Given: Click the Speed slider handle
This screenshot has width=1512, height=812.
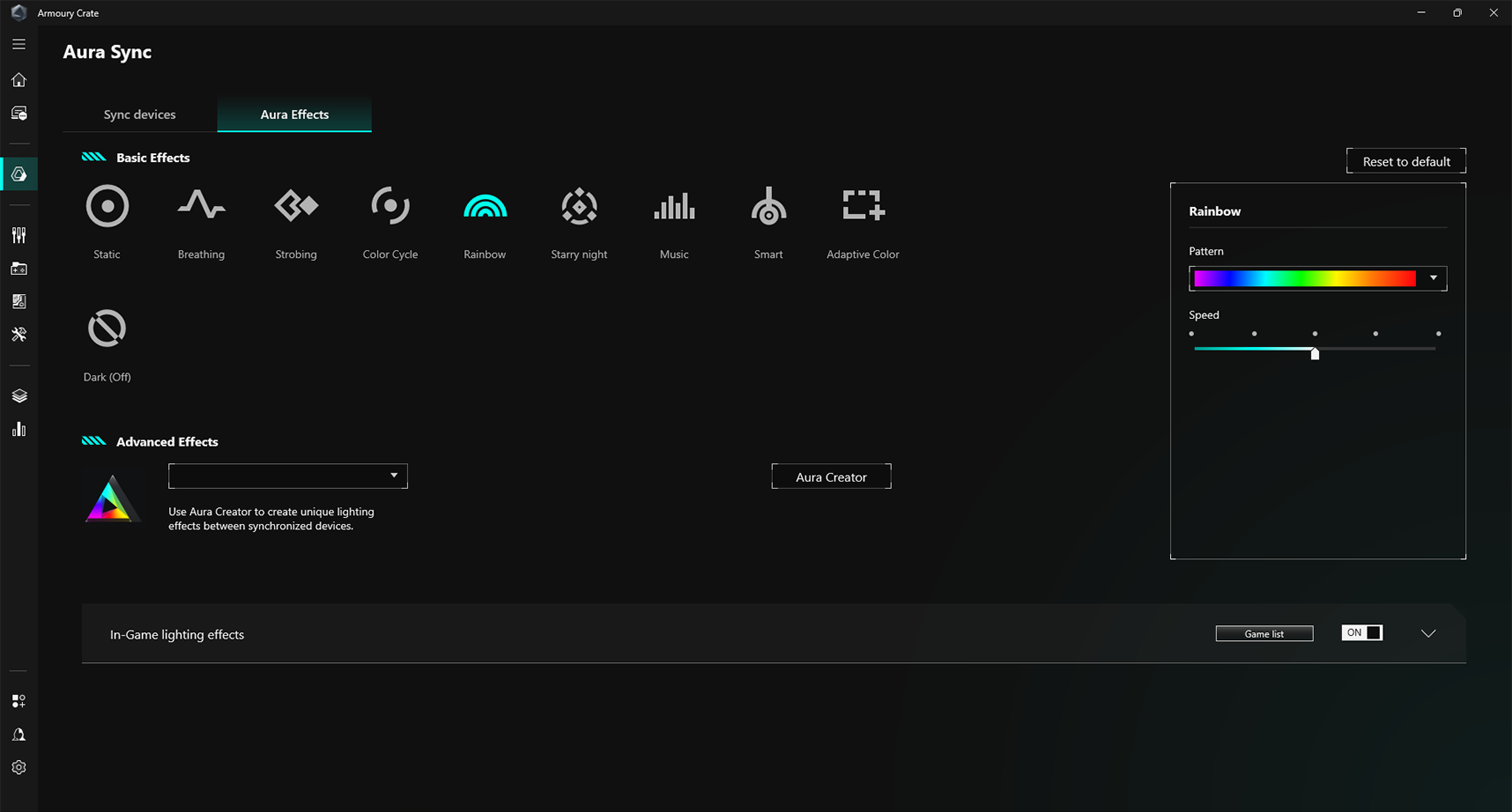Looking at the screenshot, I should point(1315,353).
